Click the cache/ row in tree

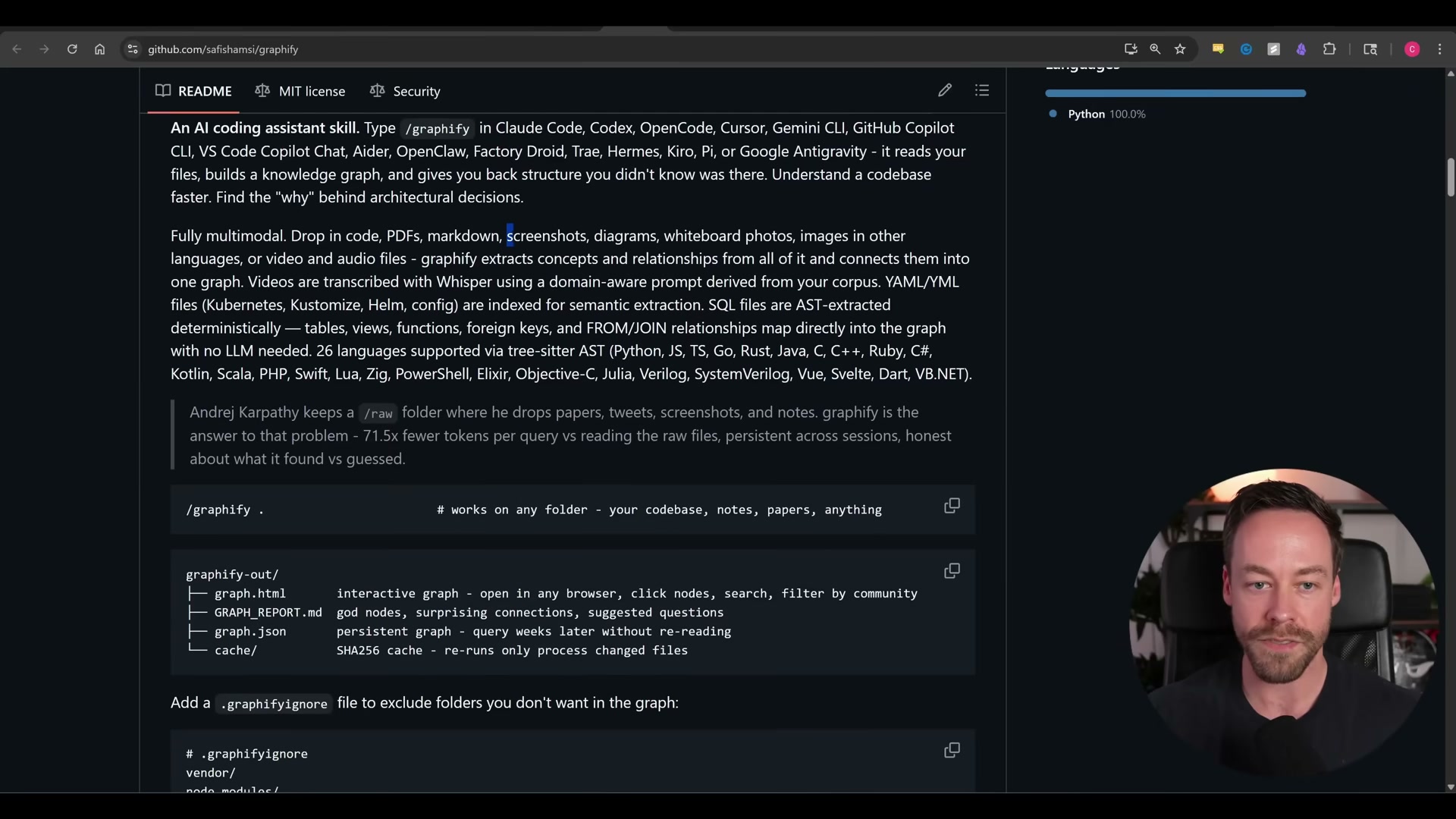click(437, 651)
